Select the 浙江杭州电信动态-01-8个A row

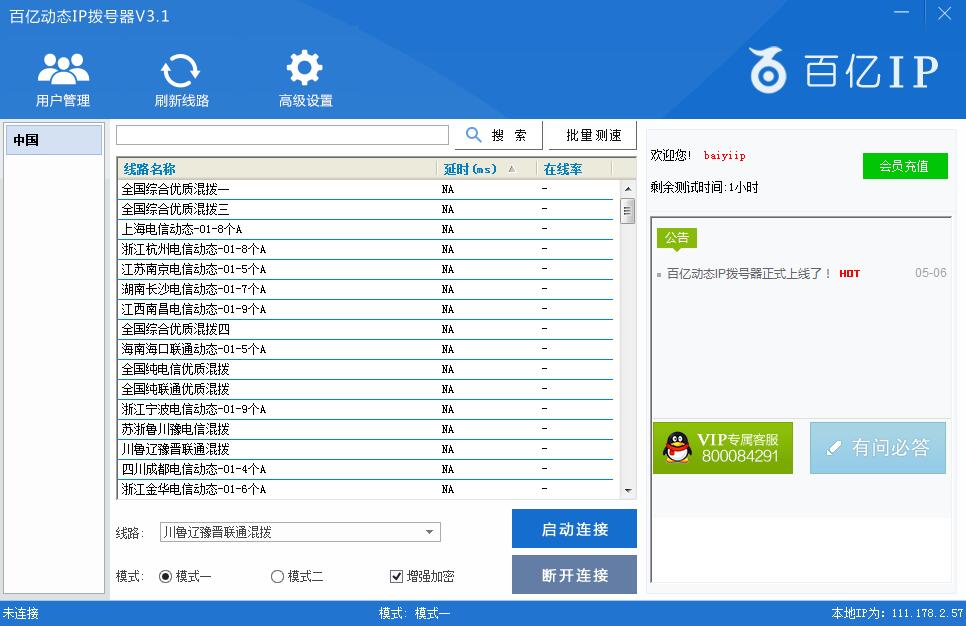[365, 249]
